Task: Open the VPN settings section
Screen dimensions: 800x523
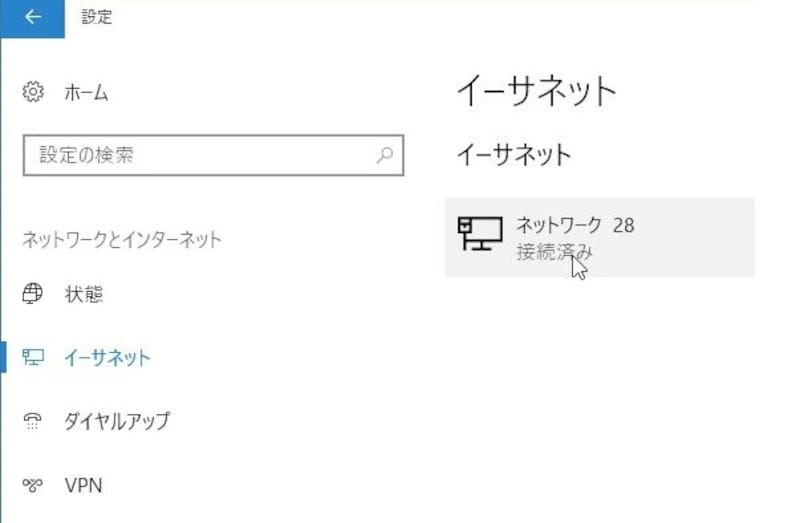Action: pyautogui.click(x=83, y=486)
